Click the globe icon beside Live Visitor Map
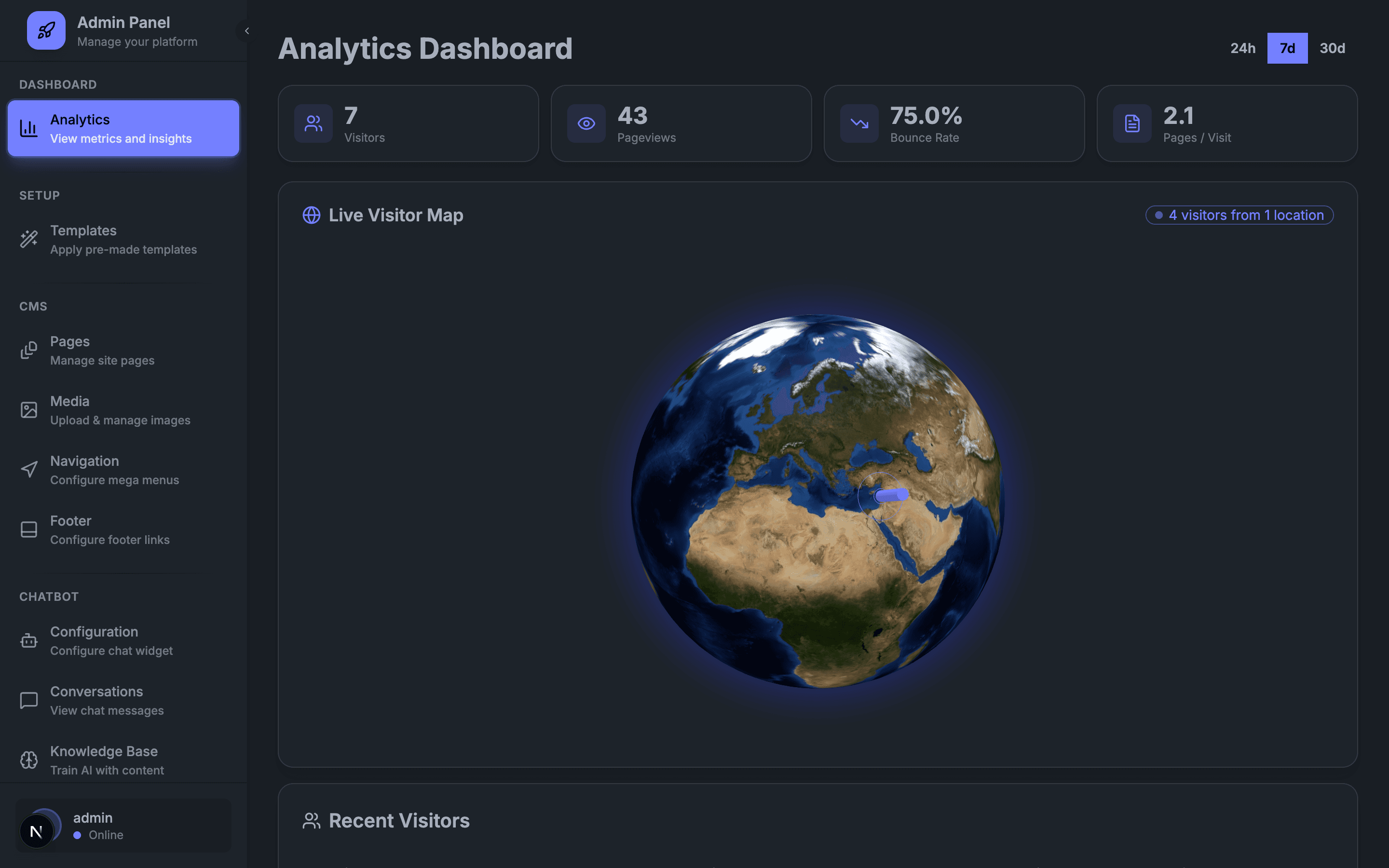1389x868 pixels. (x=311, y=215)
